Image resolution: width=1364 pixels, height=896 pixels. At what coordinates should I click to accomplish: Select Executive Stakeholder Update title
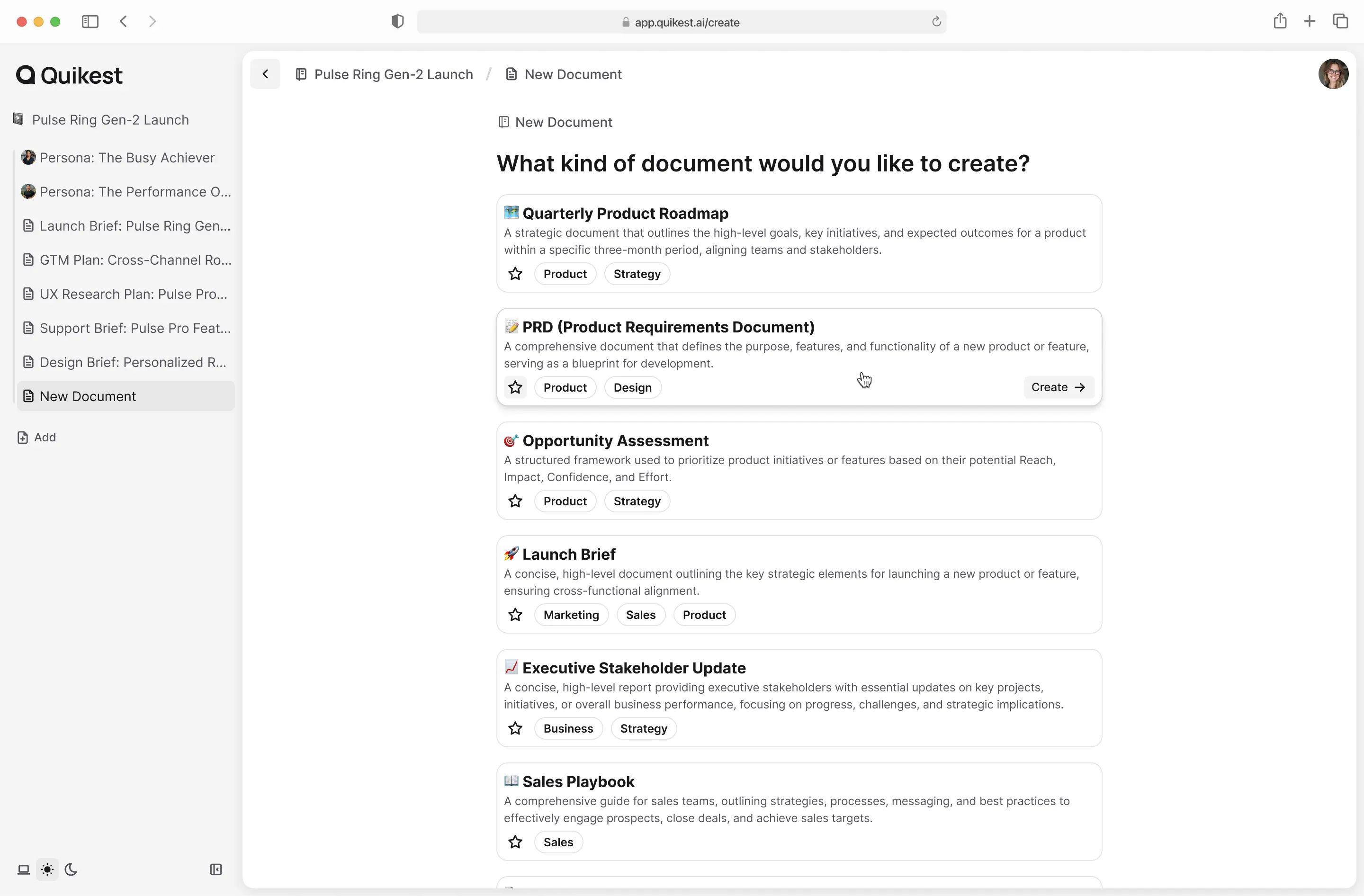point(634,669)
